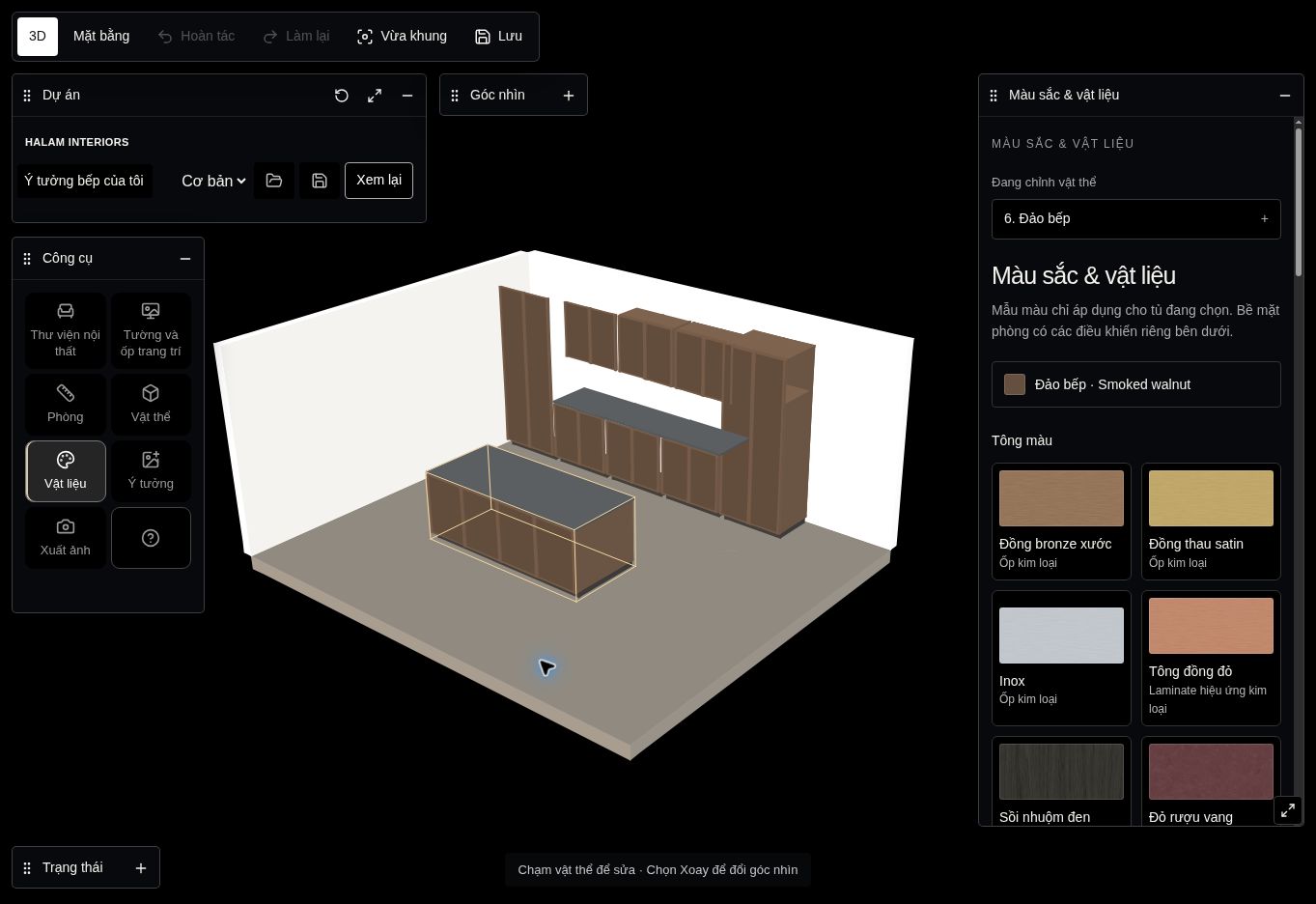Click the Xem lại button

click(x=378, y=181)
